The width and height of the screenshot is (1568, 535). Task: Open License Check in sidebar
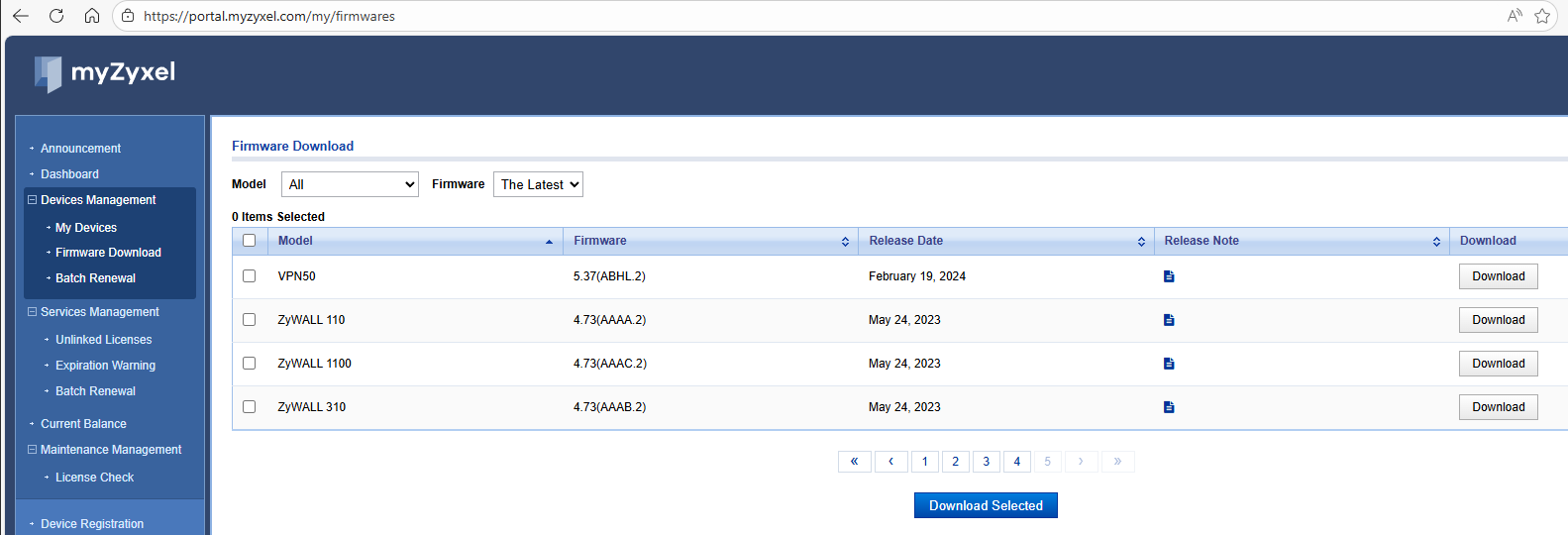pos(94,478)
